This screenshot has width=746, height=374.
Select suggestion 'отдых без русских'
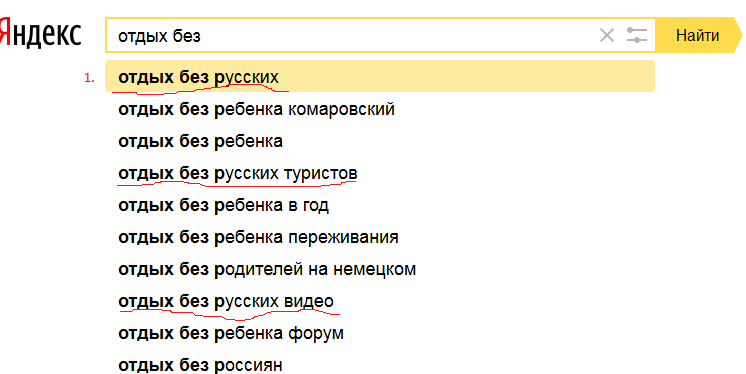point(380,76)
